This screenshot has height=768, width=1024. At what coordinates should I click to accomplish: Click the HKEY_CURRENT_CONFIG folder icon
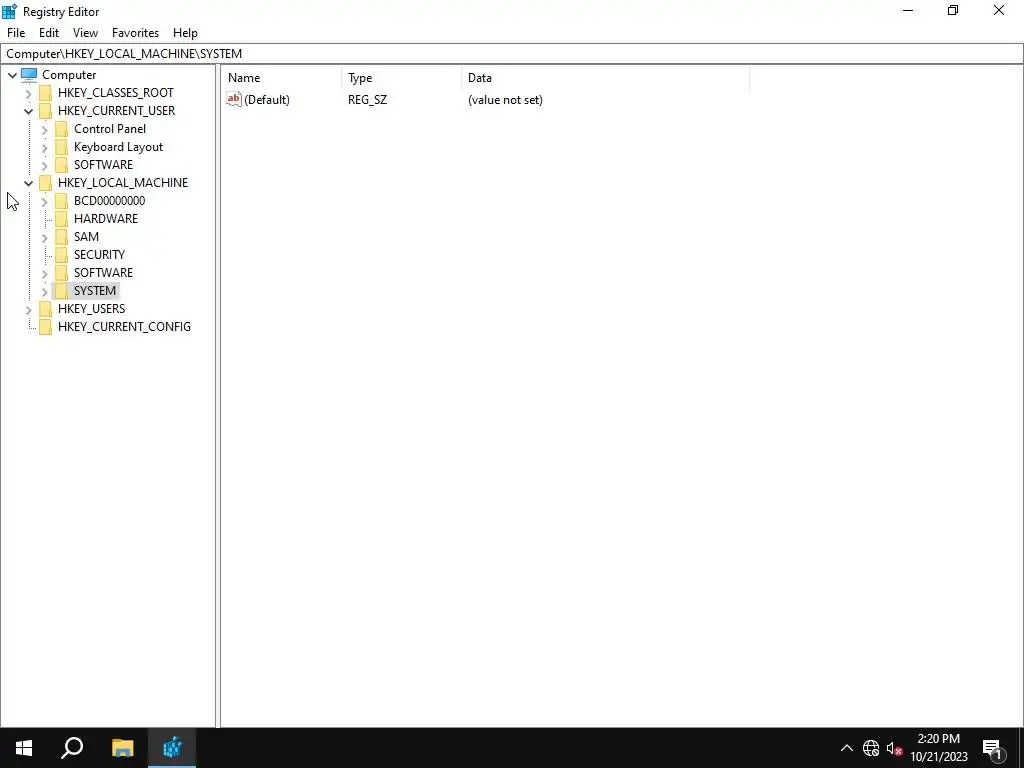(x=45, y=327)
